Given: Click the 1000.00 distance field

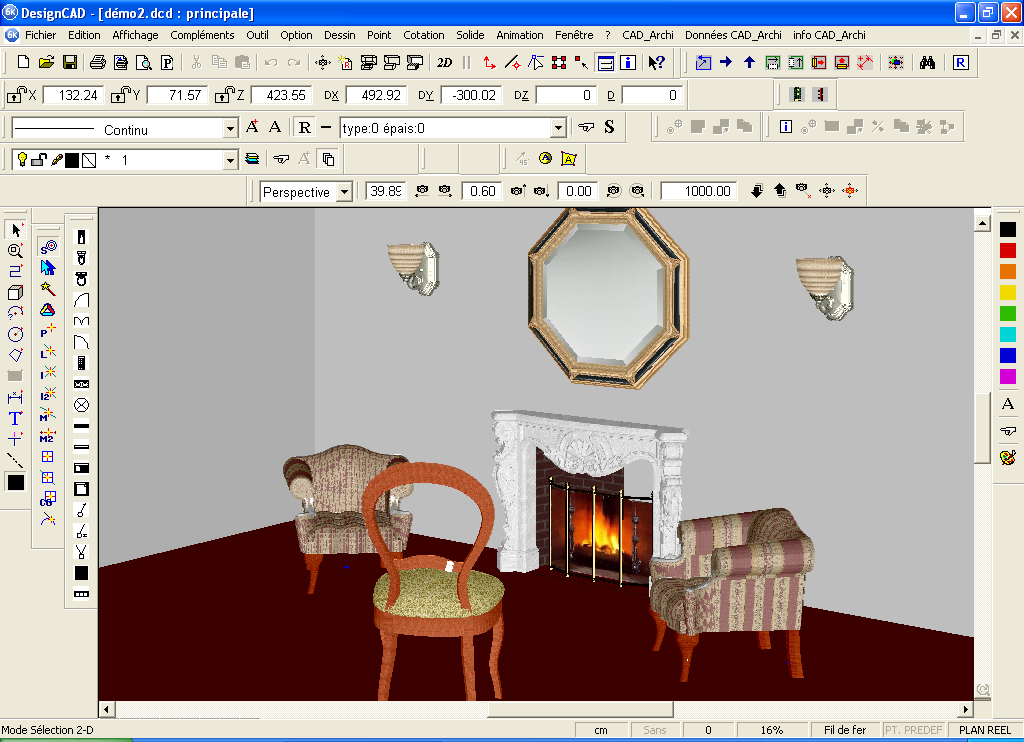Looking at the screenshot, I should click(698, 191).
